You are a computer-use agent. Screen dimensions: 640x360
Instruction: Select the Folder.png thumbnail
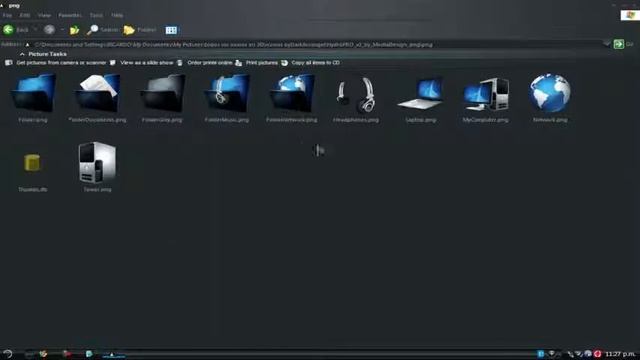tap(33, 93)
